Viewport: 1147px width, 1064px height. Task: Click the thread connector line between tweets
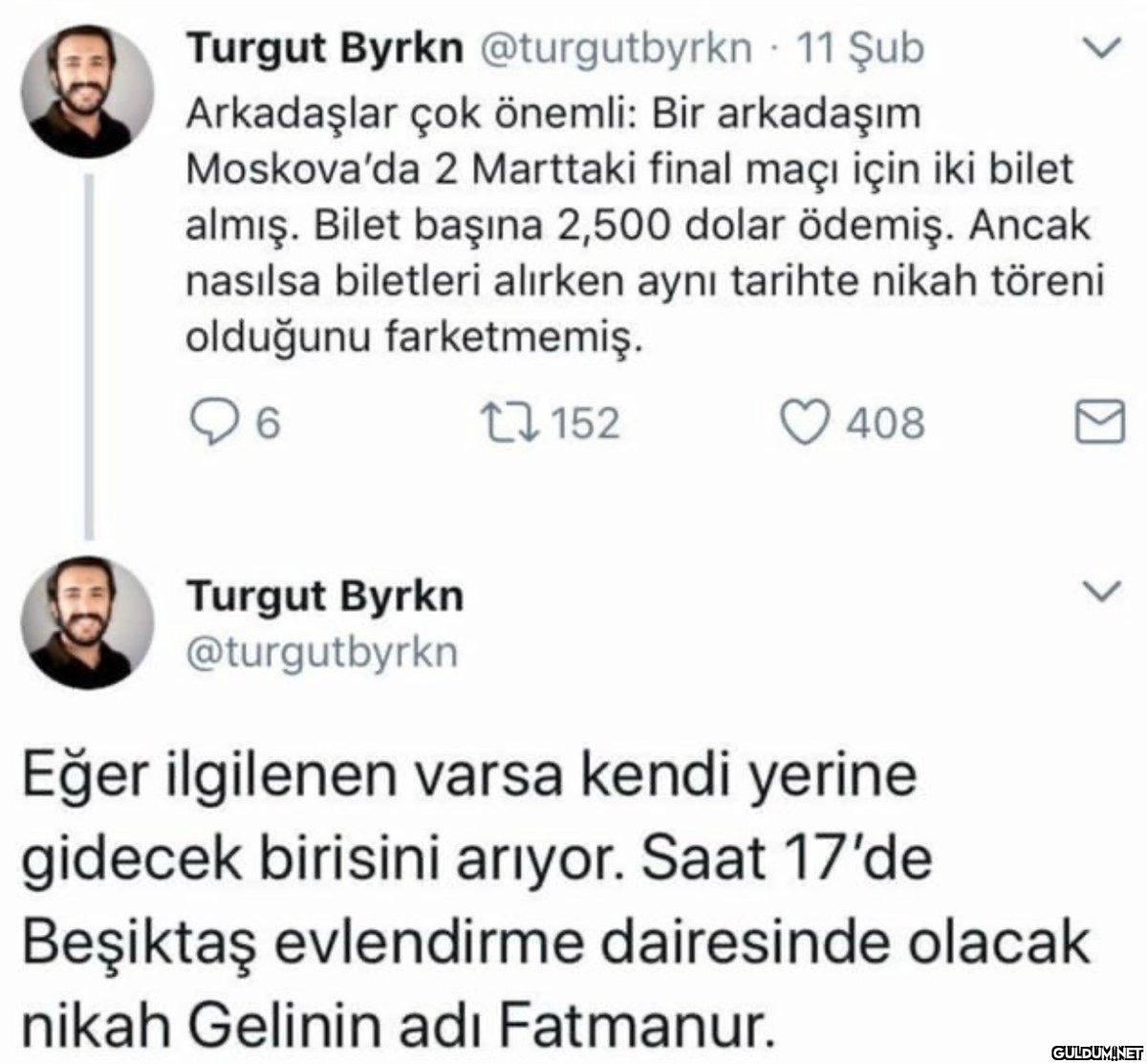click(x=88, y=356)
